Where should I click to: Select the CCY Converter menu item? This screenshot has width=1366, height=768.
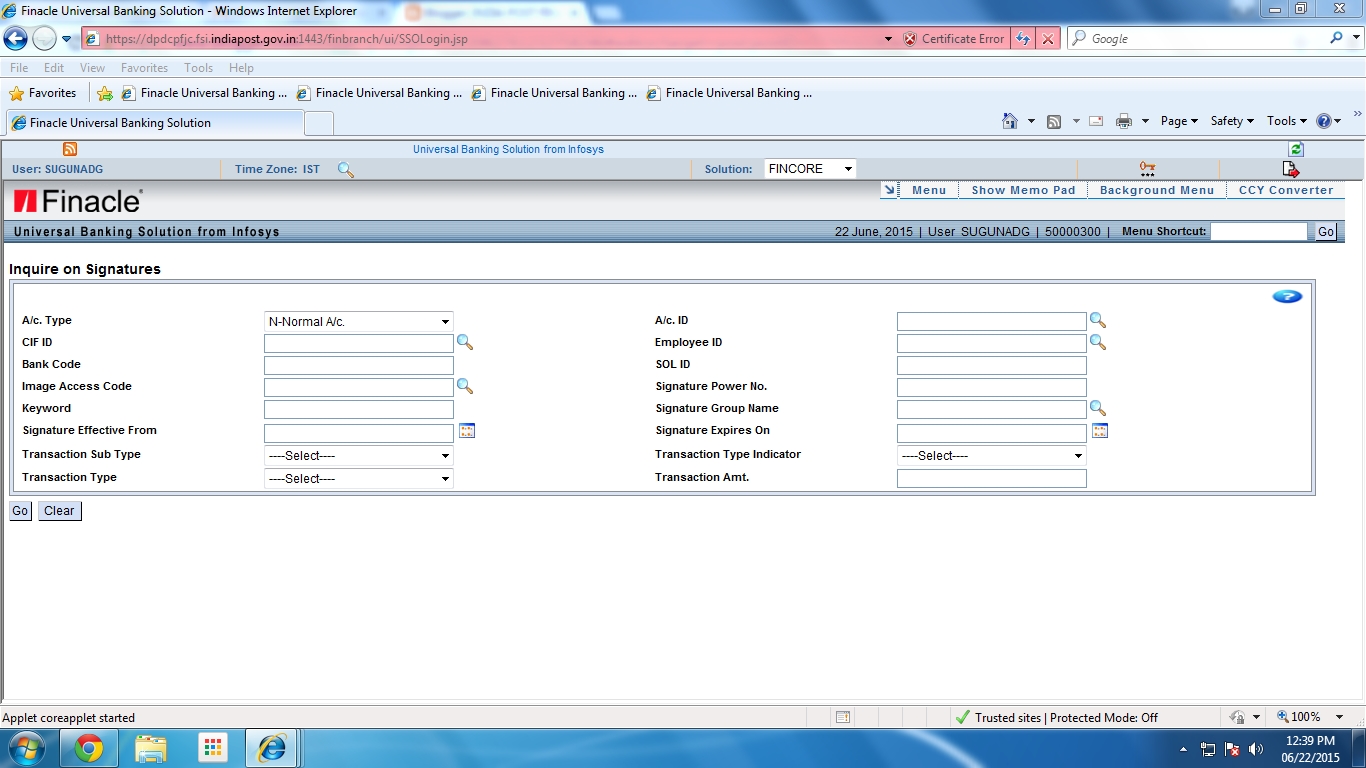point(1286,189)
